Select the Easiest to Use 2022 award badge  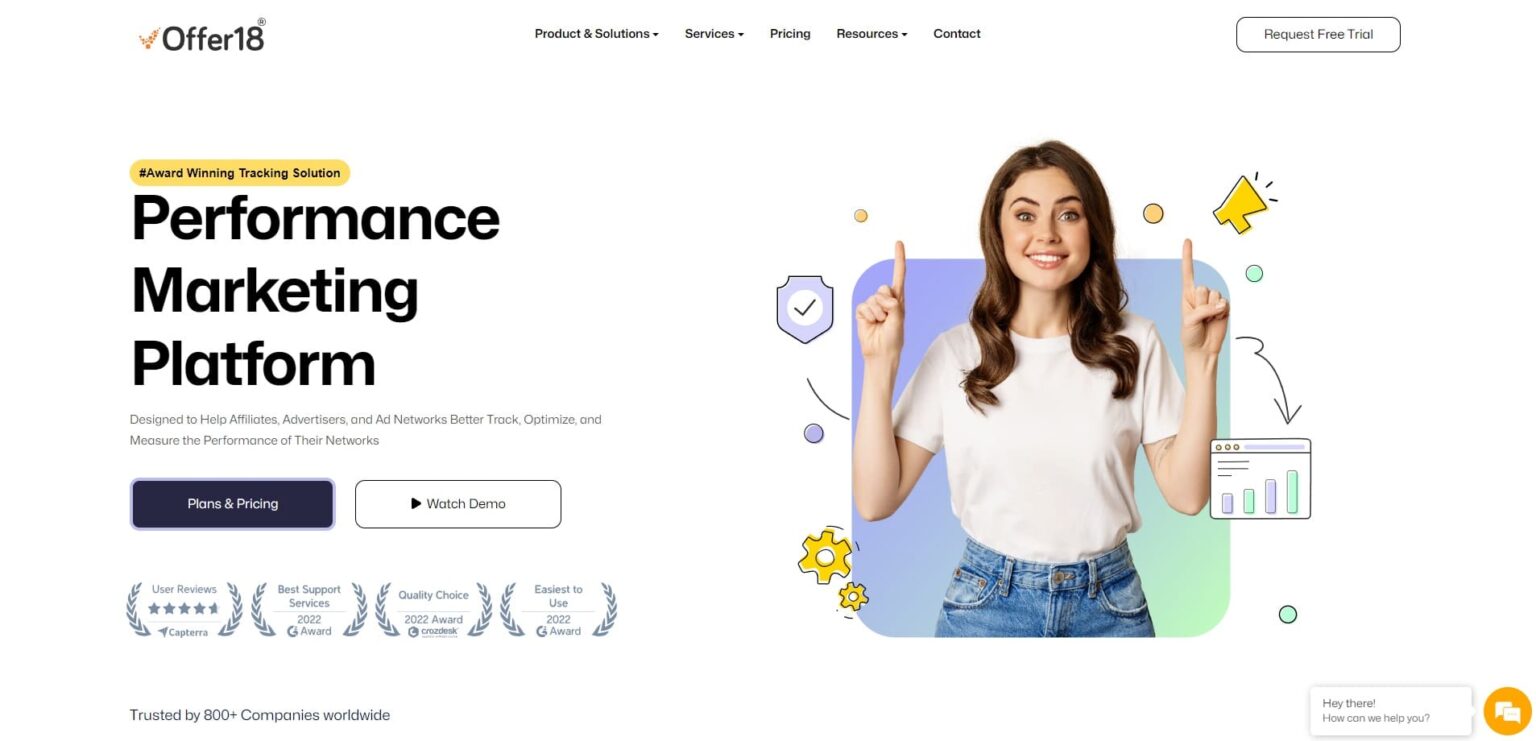point(556,608)
